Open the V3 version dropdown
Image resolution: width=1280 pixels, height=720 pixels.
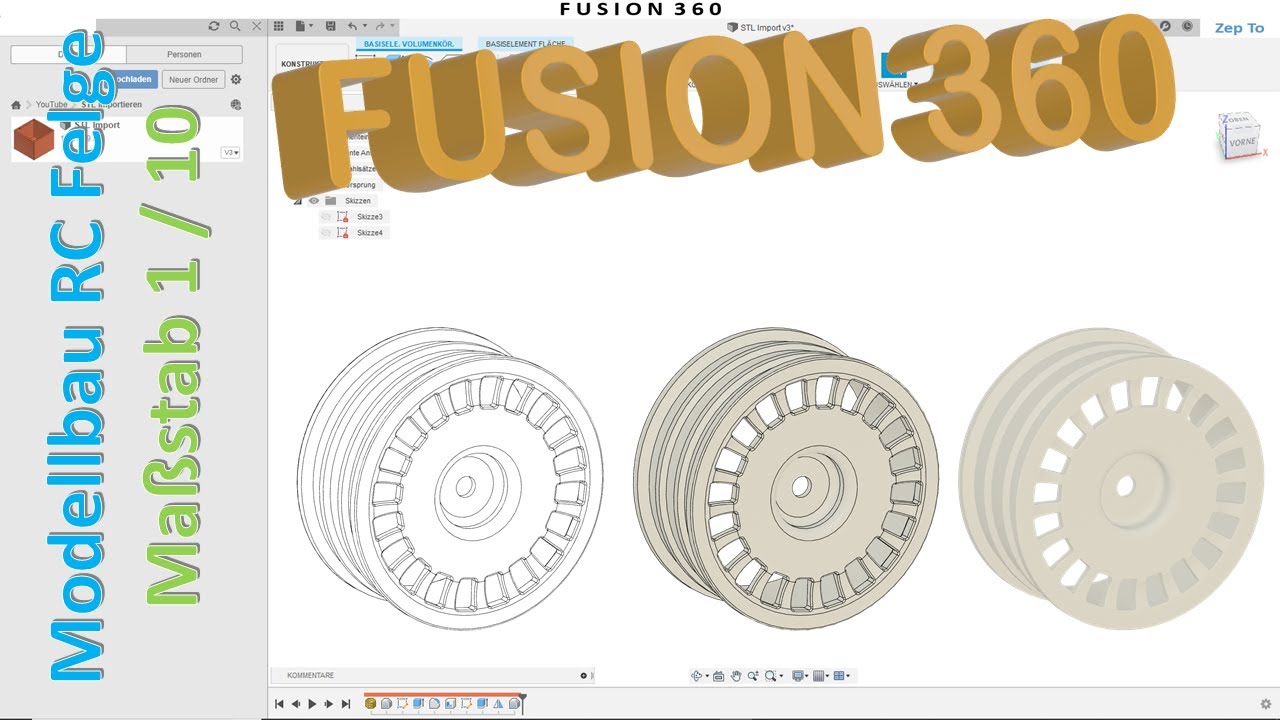coord(230,153)
